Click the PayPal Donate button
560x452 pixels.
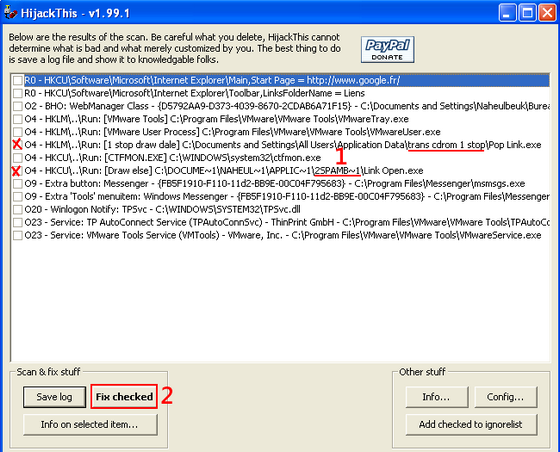pyautogui.click(x=388, y=50)
